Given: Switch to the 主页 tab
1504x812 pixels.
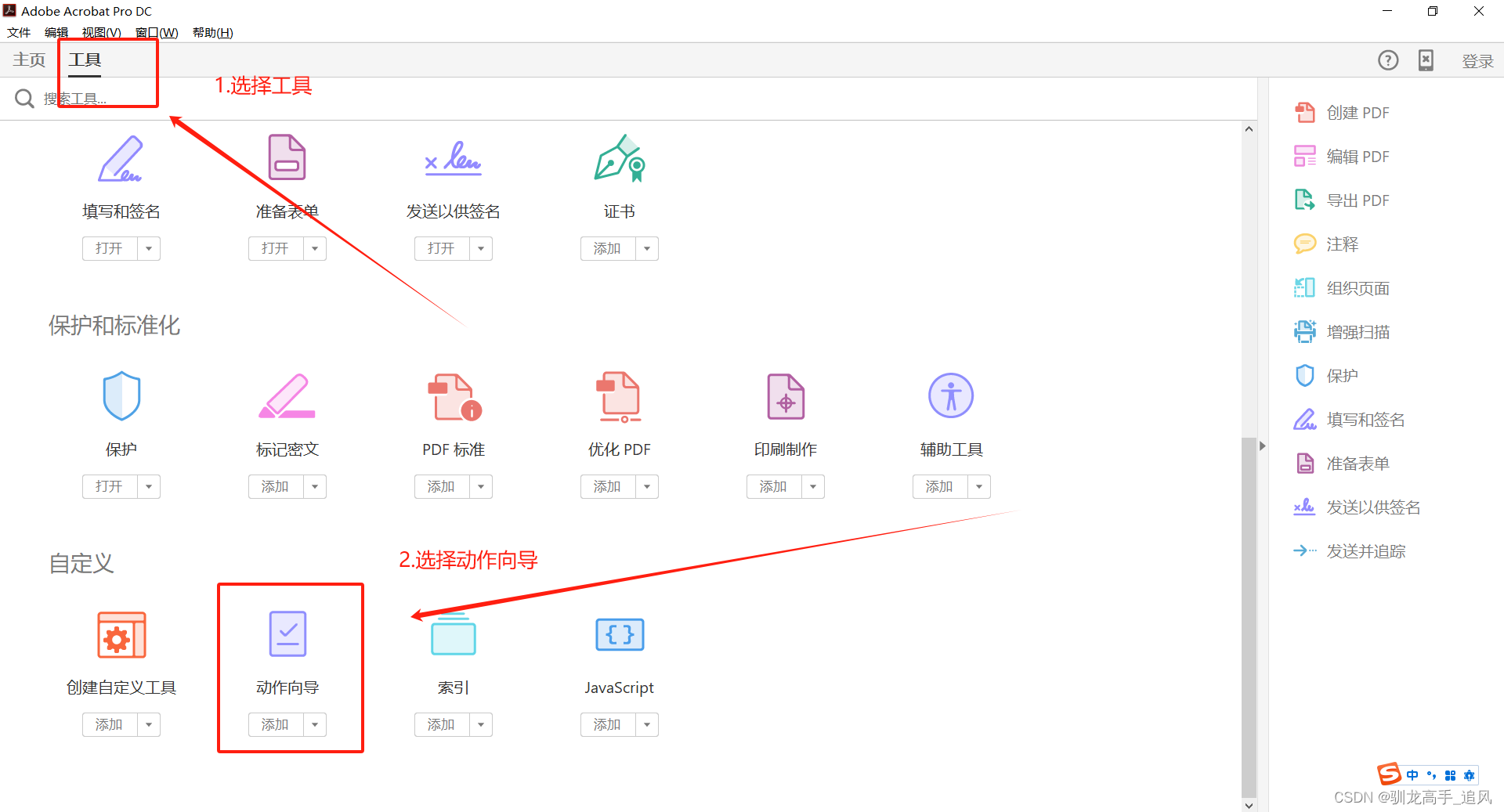Looking at the screenshot, I should pos(29,60).
